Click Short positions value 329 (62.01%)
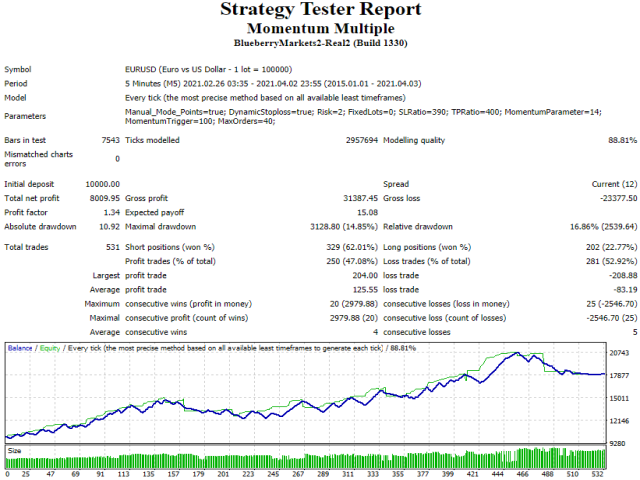640x480 pixels. [x=352, y=247]
